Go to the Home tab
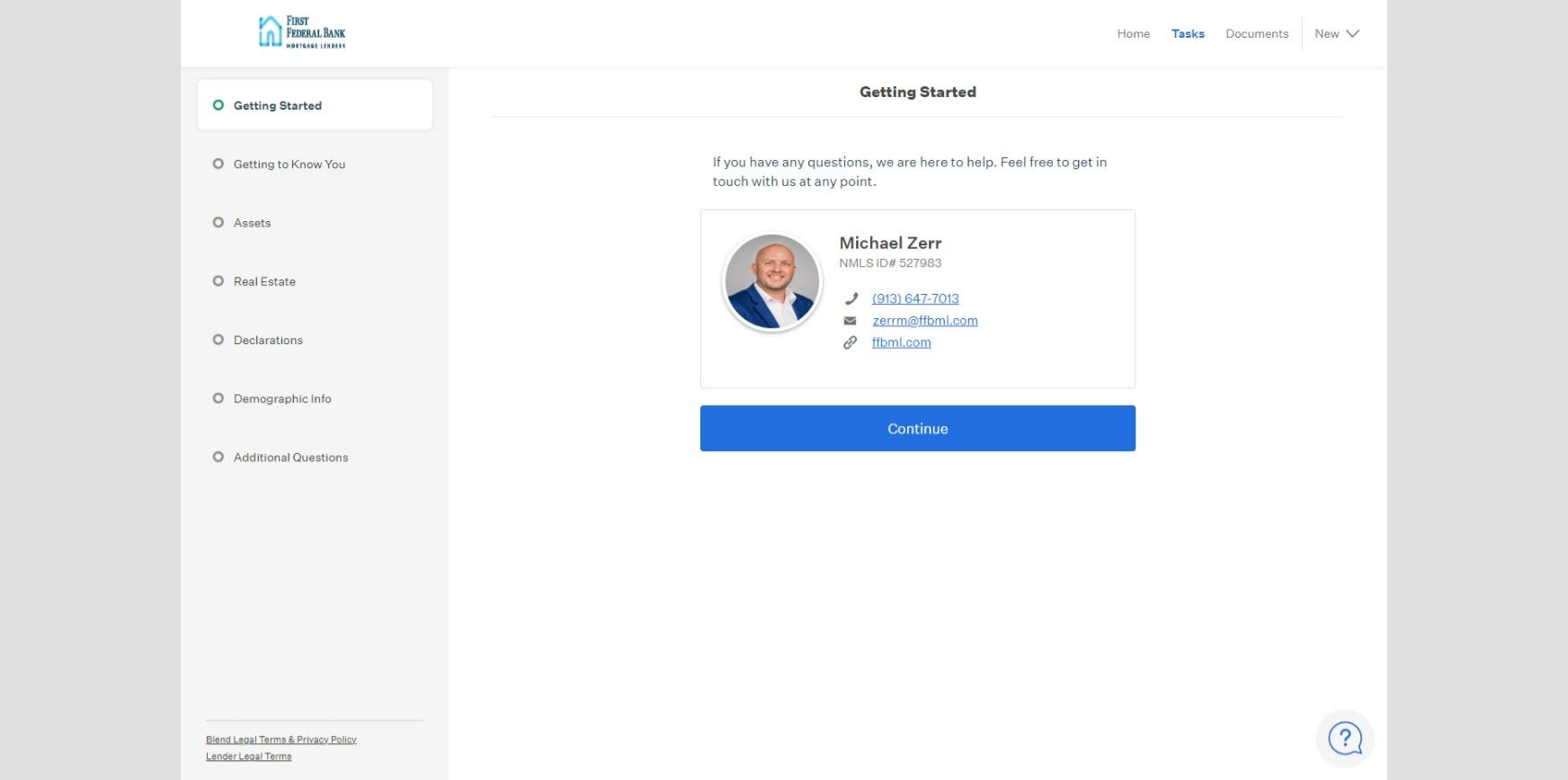 click(x=1133, y=34)
